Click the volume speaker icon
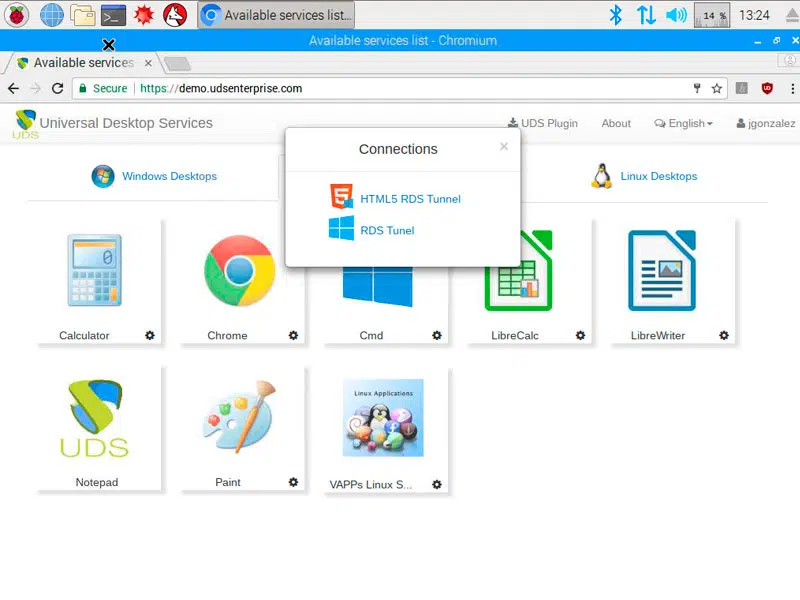This screenshot has width=800, height=600. coord(677,15)
